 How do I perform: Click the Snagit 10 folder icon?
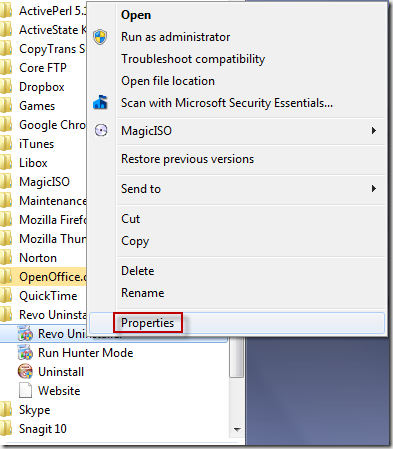click(6, 429)
